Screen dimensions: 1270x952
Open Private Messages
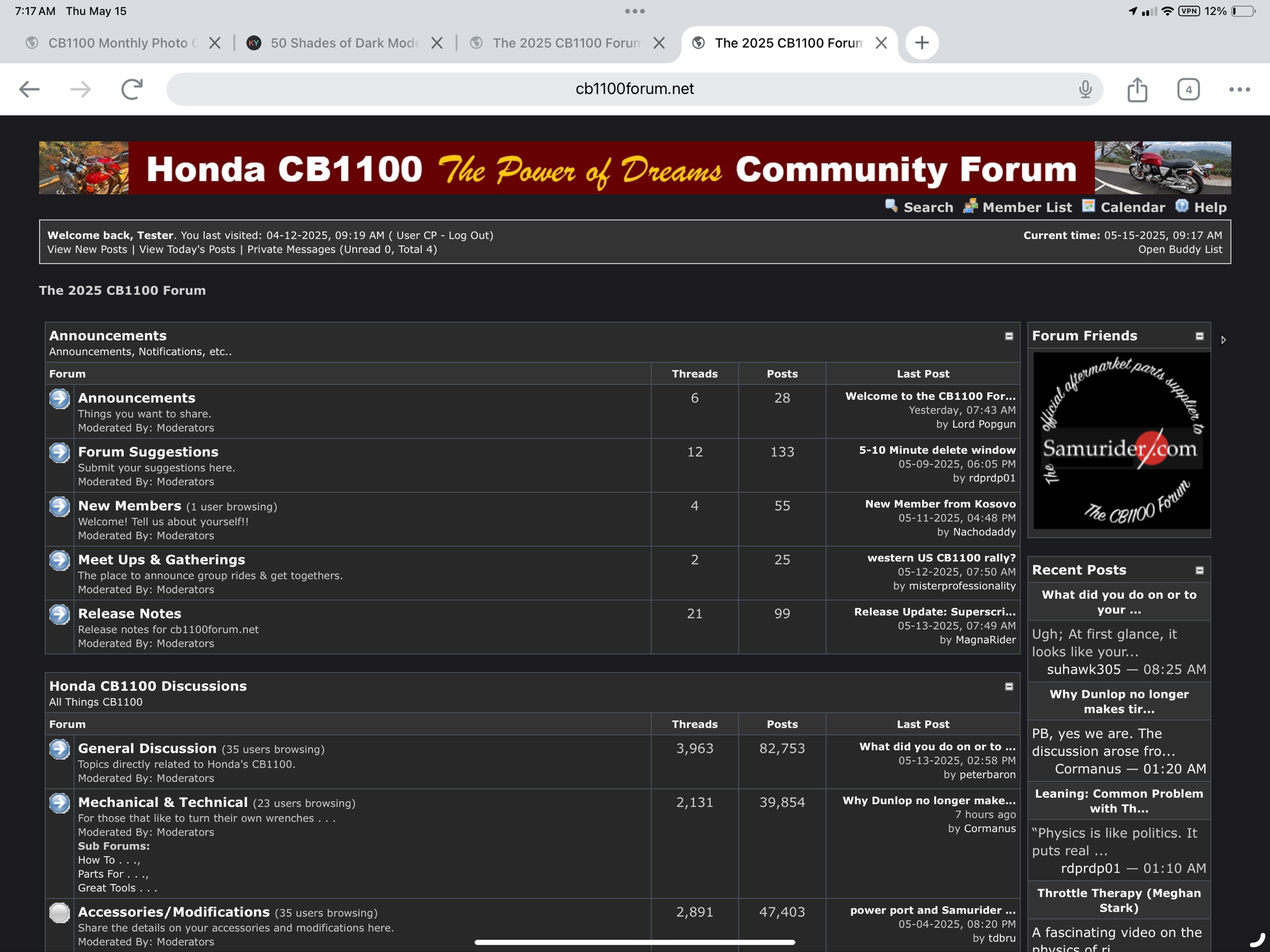click(291, 249)
